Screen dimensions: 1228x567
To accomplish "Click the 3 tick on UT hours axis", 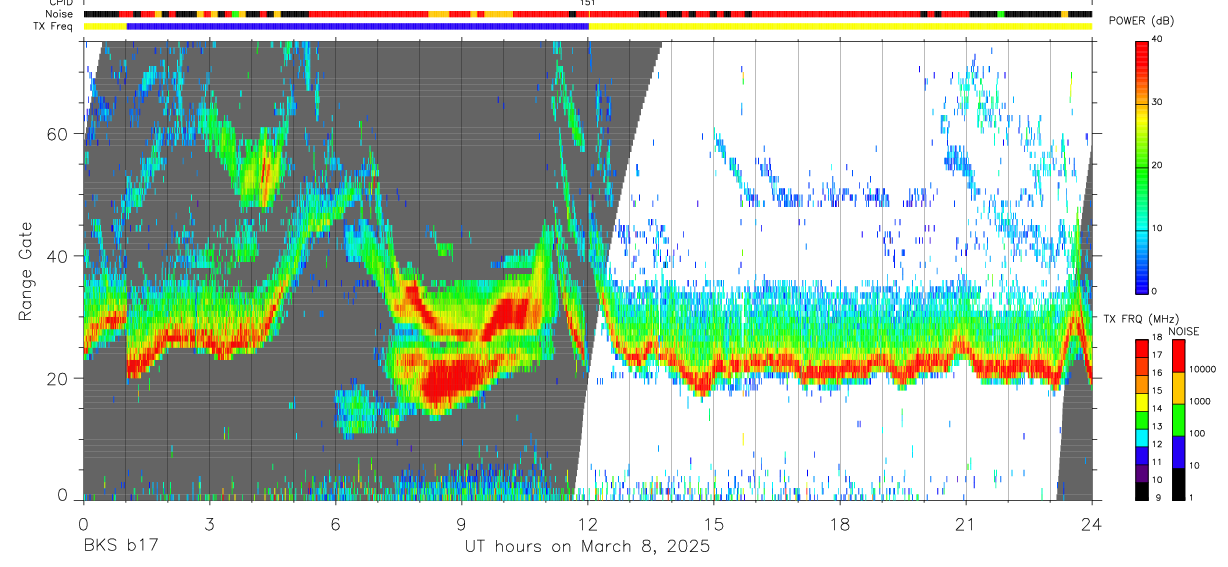I will click(208, 524).
